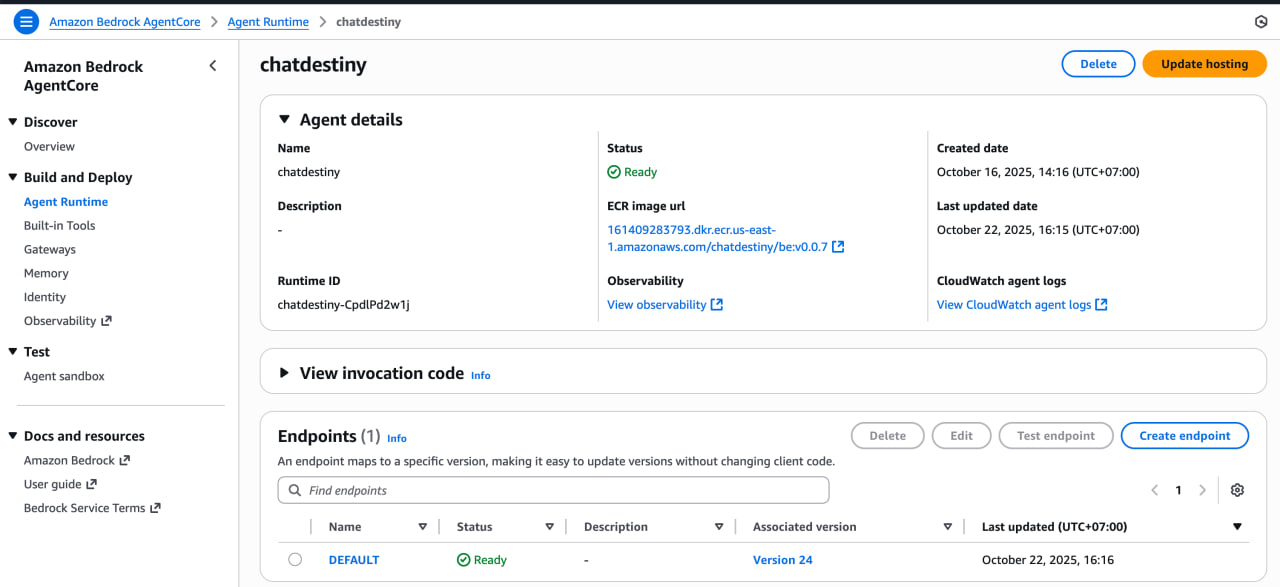The width and height of the screenshot is (1280, 587).
Task: Open the hamburger navigation menu icon
Action: 26,21
